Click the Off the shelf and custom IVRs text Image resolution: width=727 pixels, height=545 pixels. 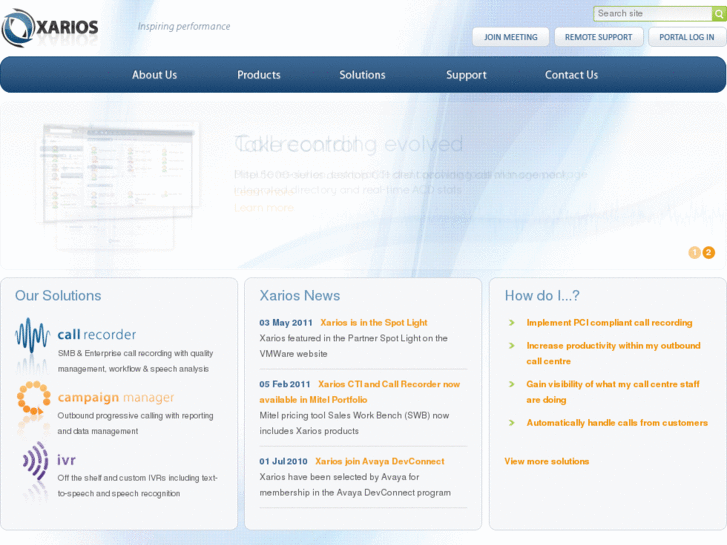[137, 486]
